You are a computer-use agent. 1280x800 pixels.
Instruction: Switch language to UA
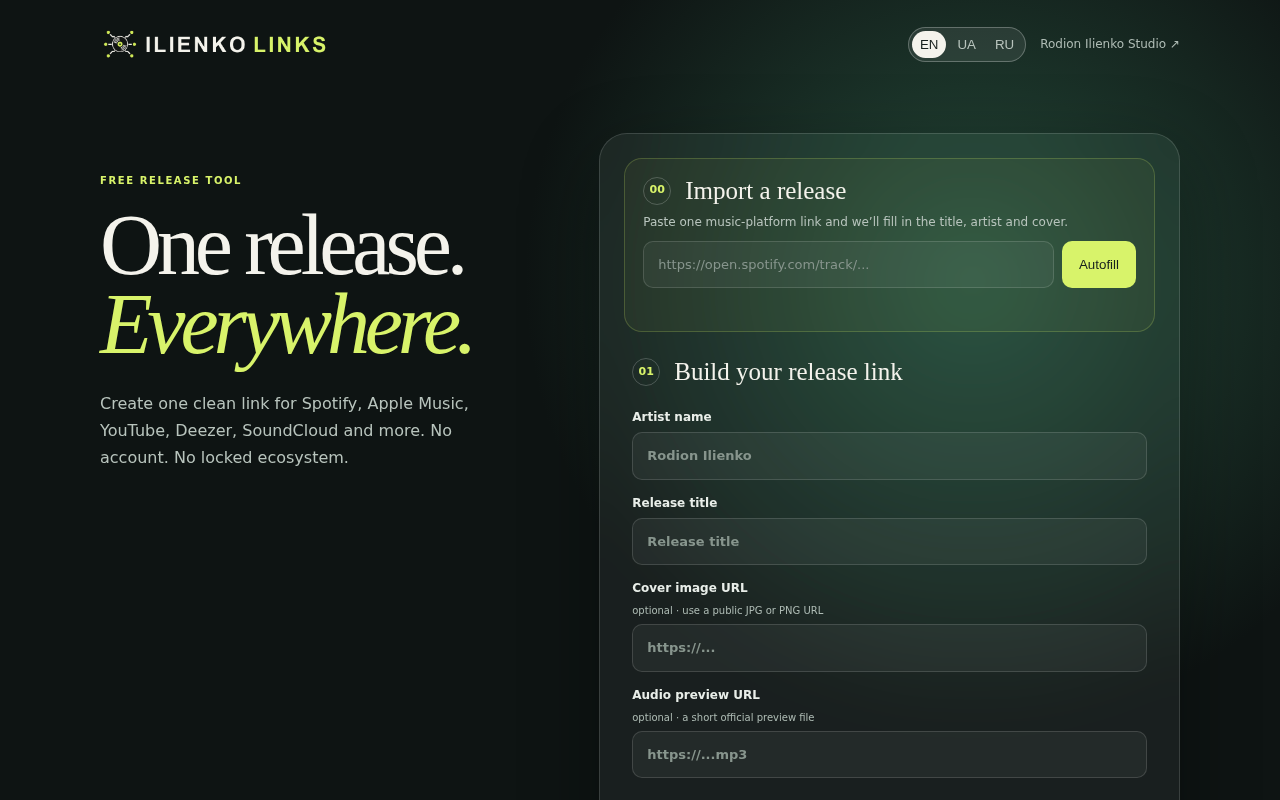click(966, 44)
